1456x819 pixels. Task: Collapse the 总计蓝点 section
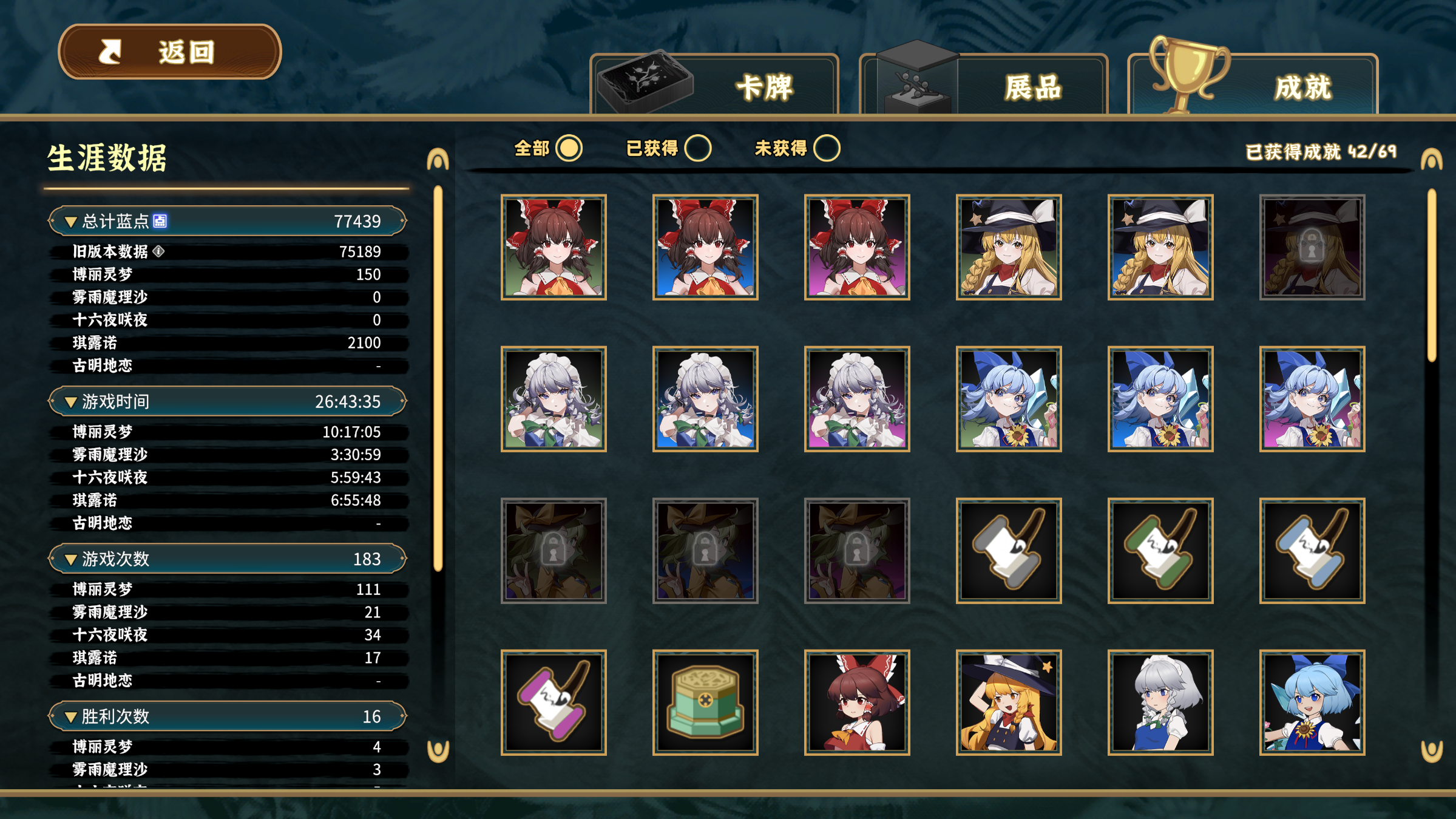point(70,222)
